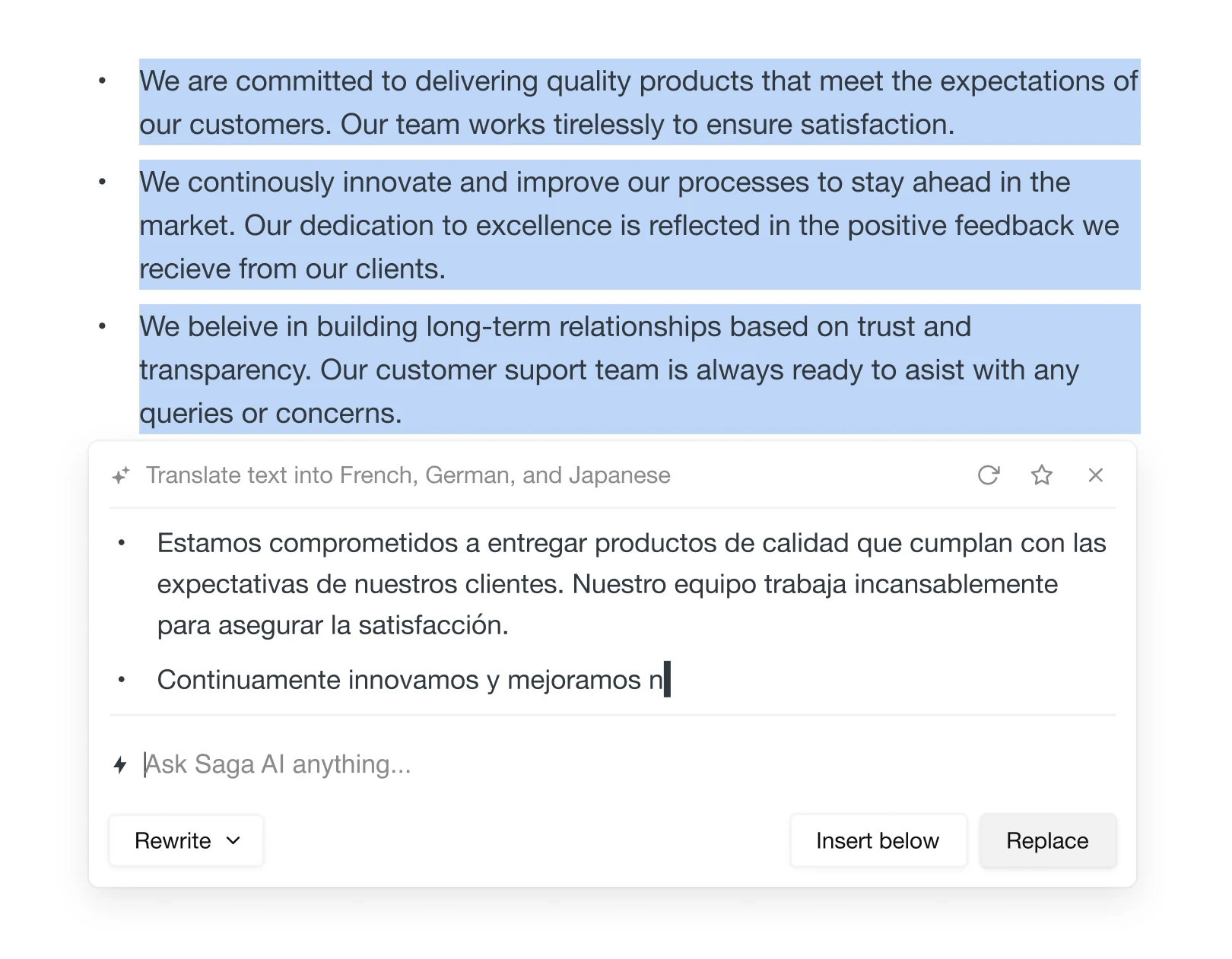This screenshot has height=959, width=1232.
Task: Close the Saga AI panel
Action: [1095, 475]
